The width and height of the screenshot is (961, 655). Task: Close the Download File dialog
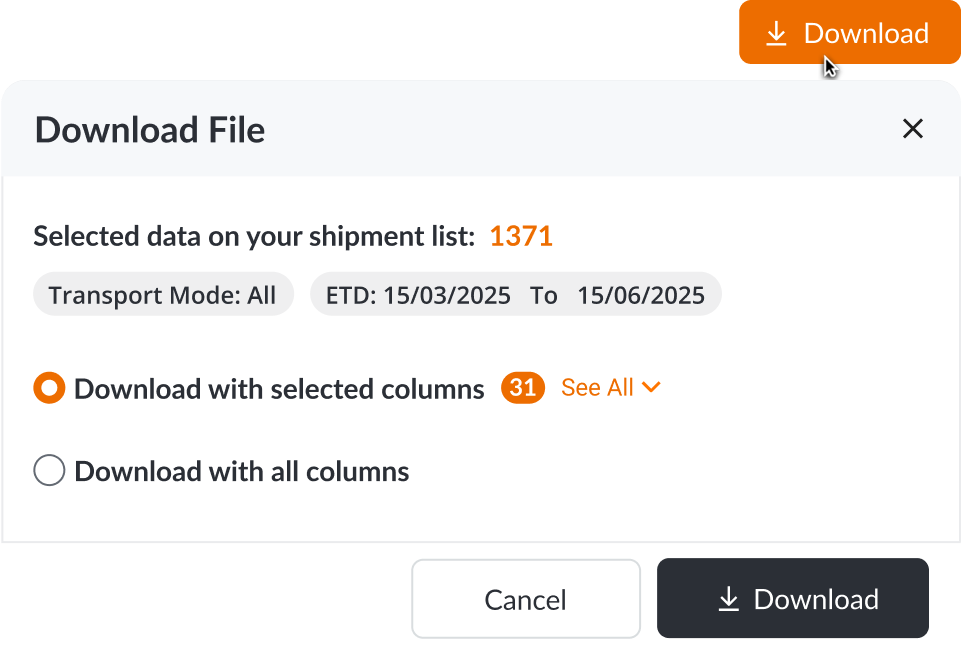912,129
